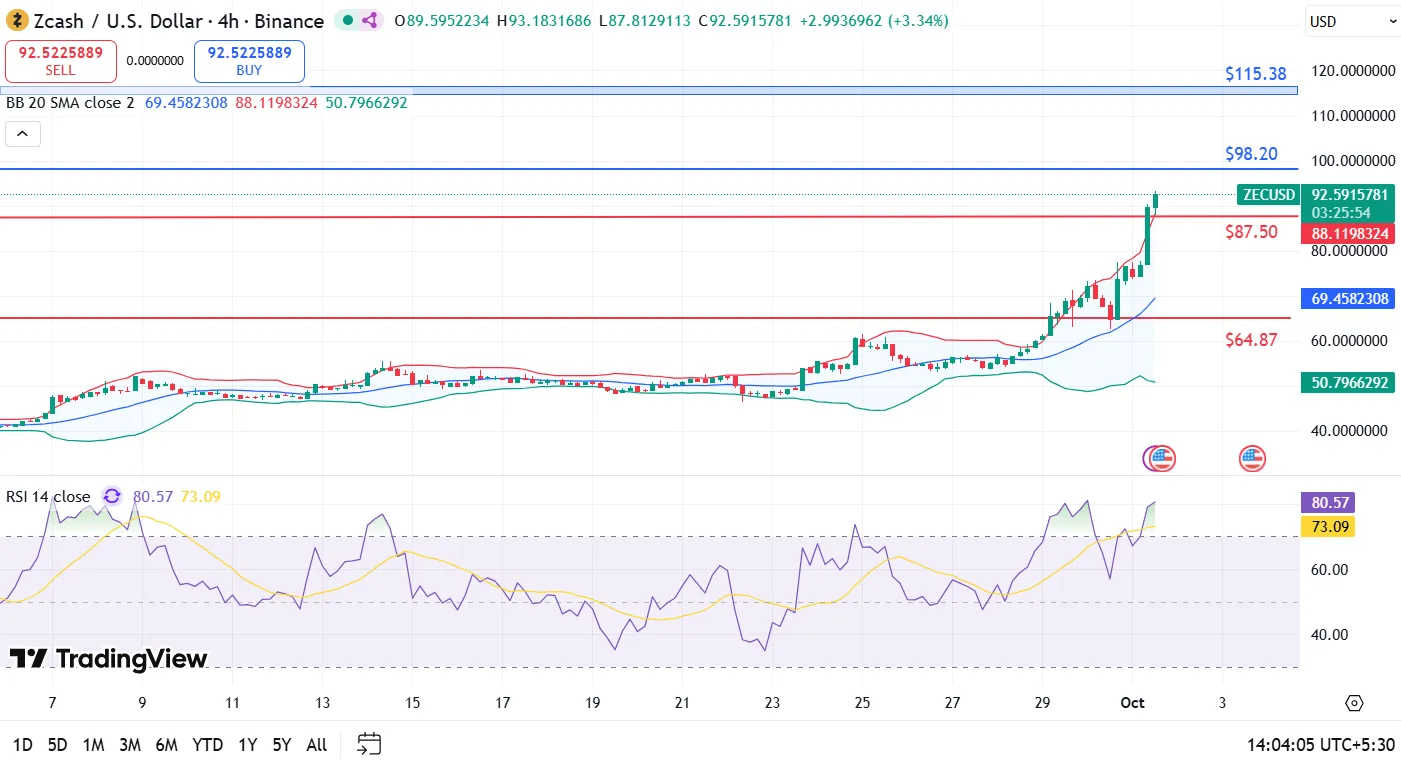The image size is (1401, 769).
Task: Select the 1D time range
Action: (22, 745)
